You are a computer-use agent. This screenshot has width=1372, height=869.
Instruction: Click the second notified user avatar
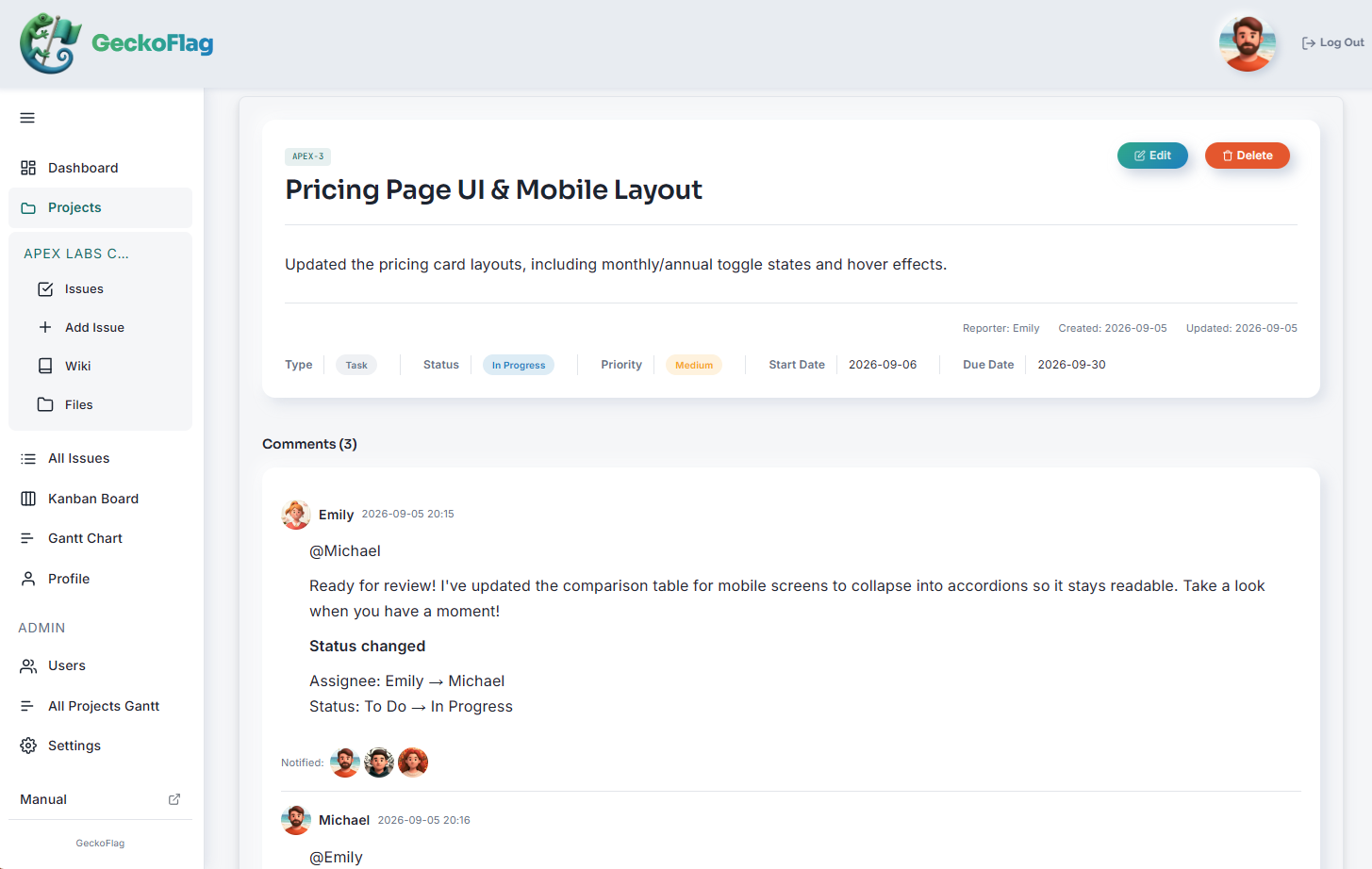click(379, 762)
